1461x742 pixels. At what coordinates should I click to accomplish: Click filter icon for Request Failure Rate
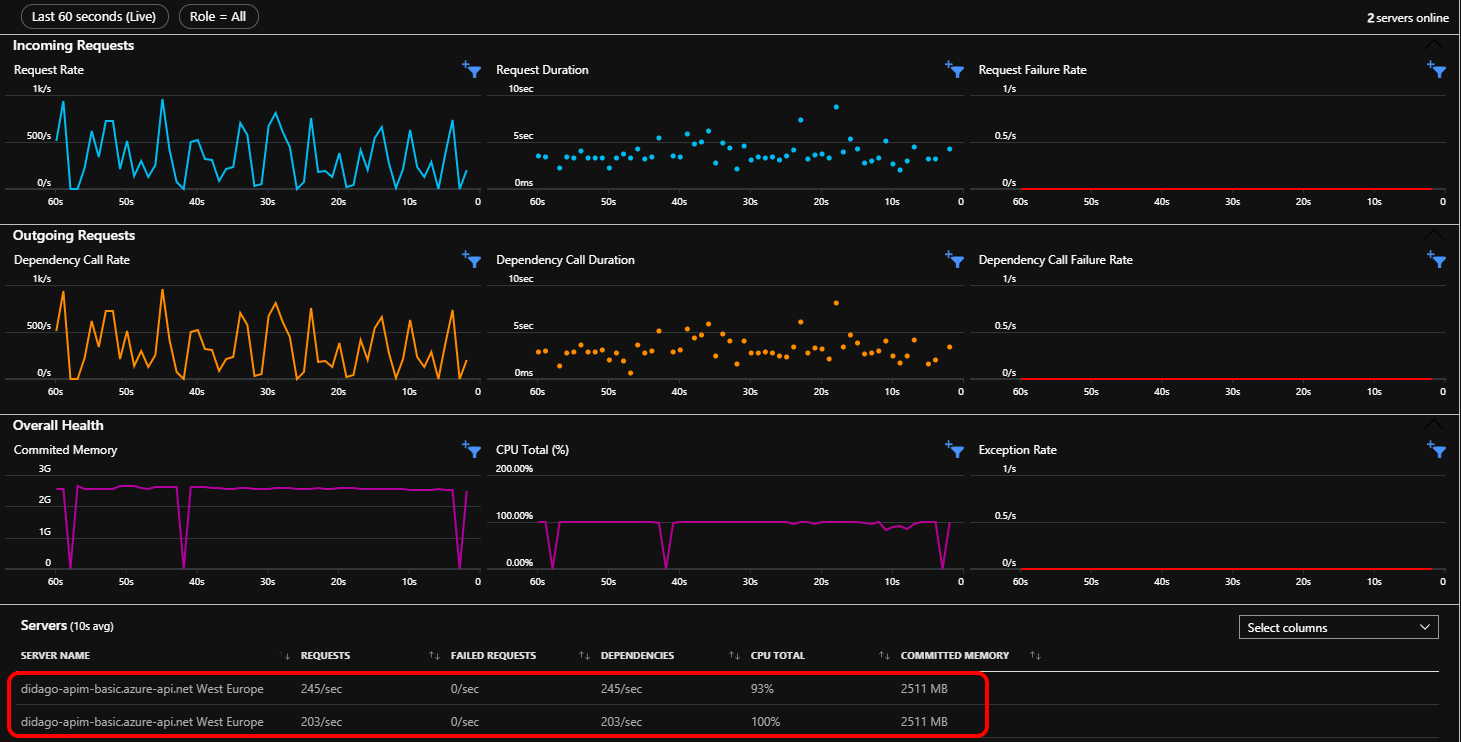[1436, 69]
